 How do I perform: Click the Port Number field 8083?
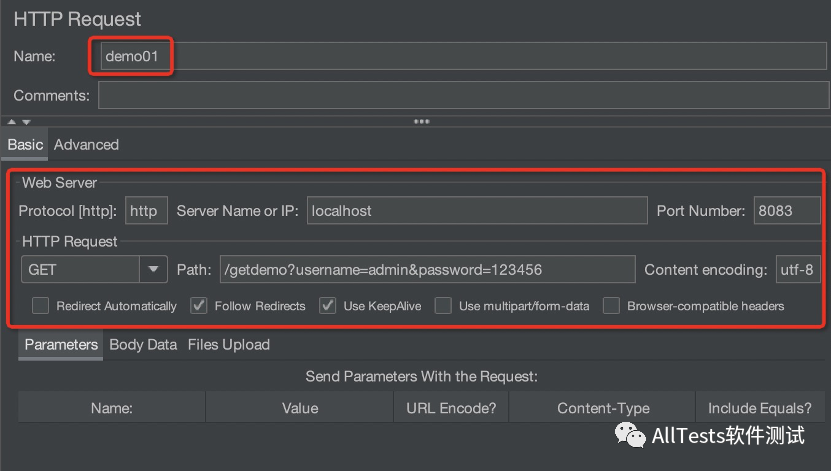click(x=787, y=211)
